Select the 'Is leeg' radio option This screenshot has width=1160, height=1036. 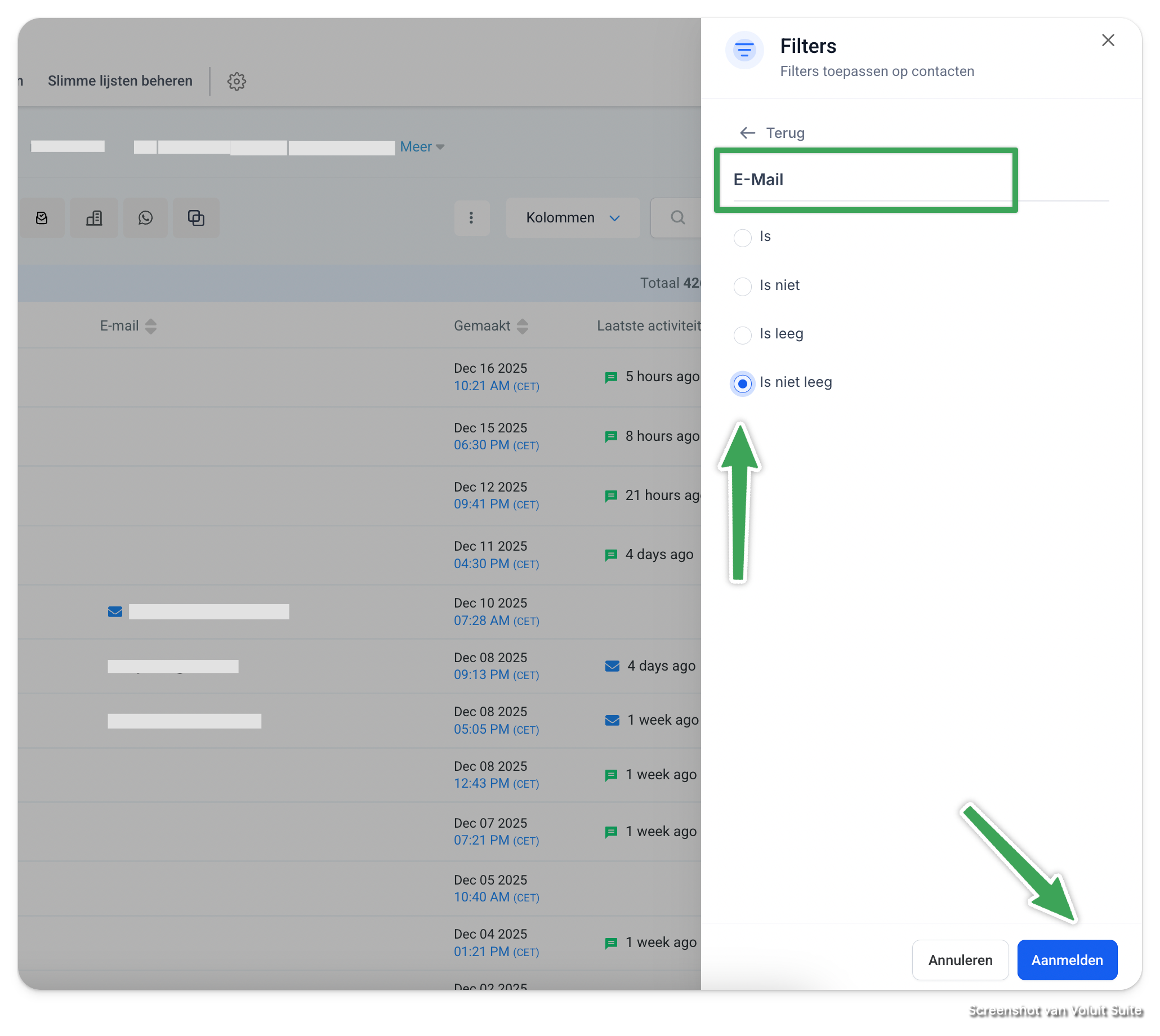[742, 334]
